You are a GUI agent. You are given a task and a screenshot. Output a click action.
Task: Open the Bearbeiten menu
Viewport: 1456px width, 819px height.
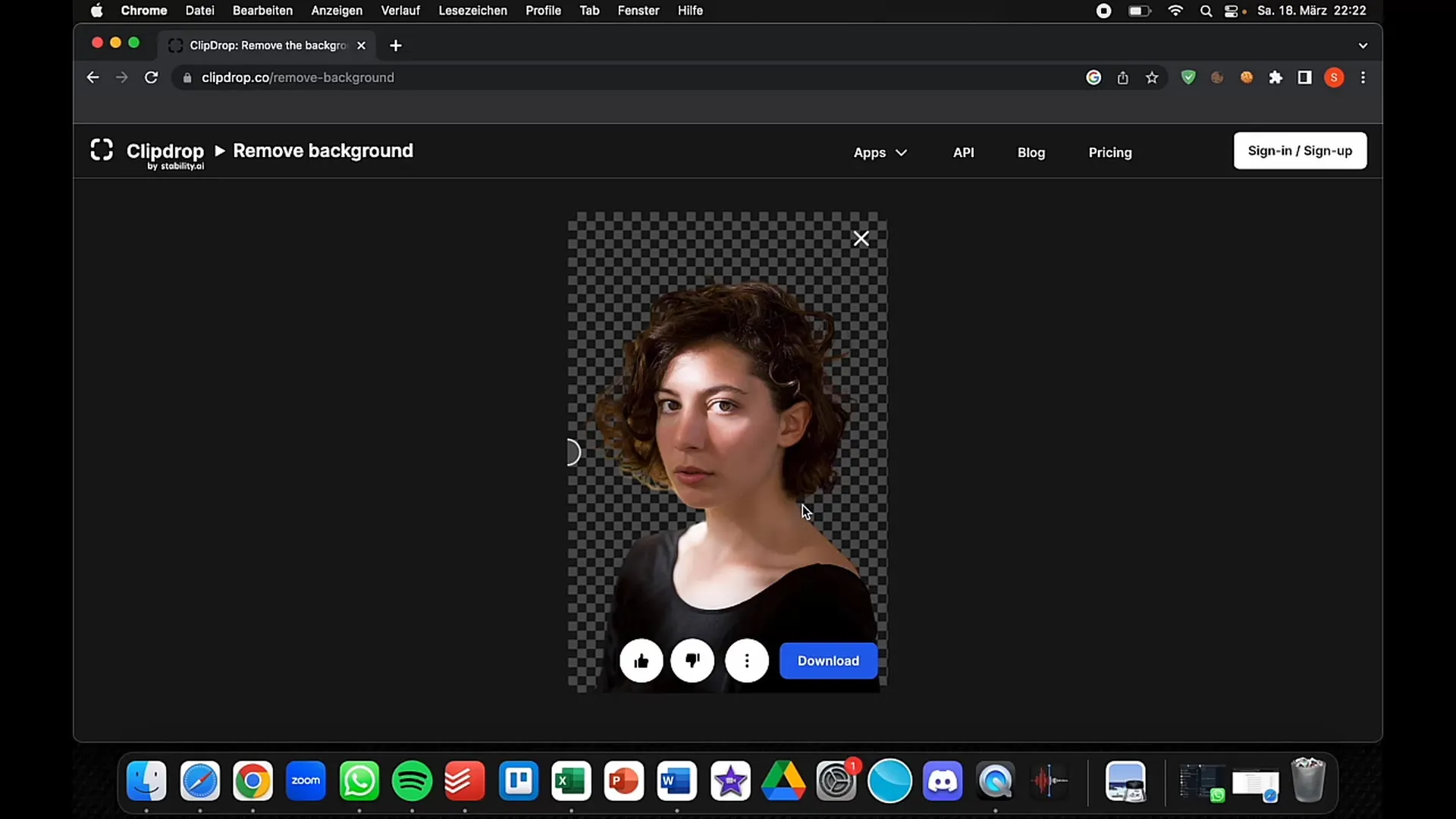tap(262, 11)
